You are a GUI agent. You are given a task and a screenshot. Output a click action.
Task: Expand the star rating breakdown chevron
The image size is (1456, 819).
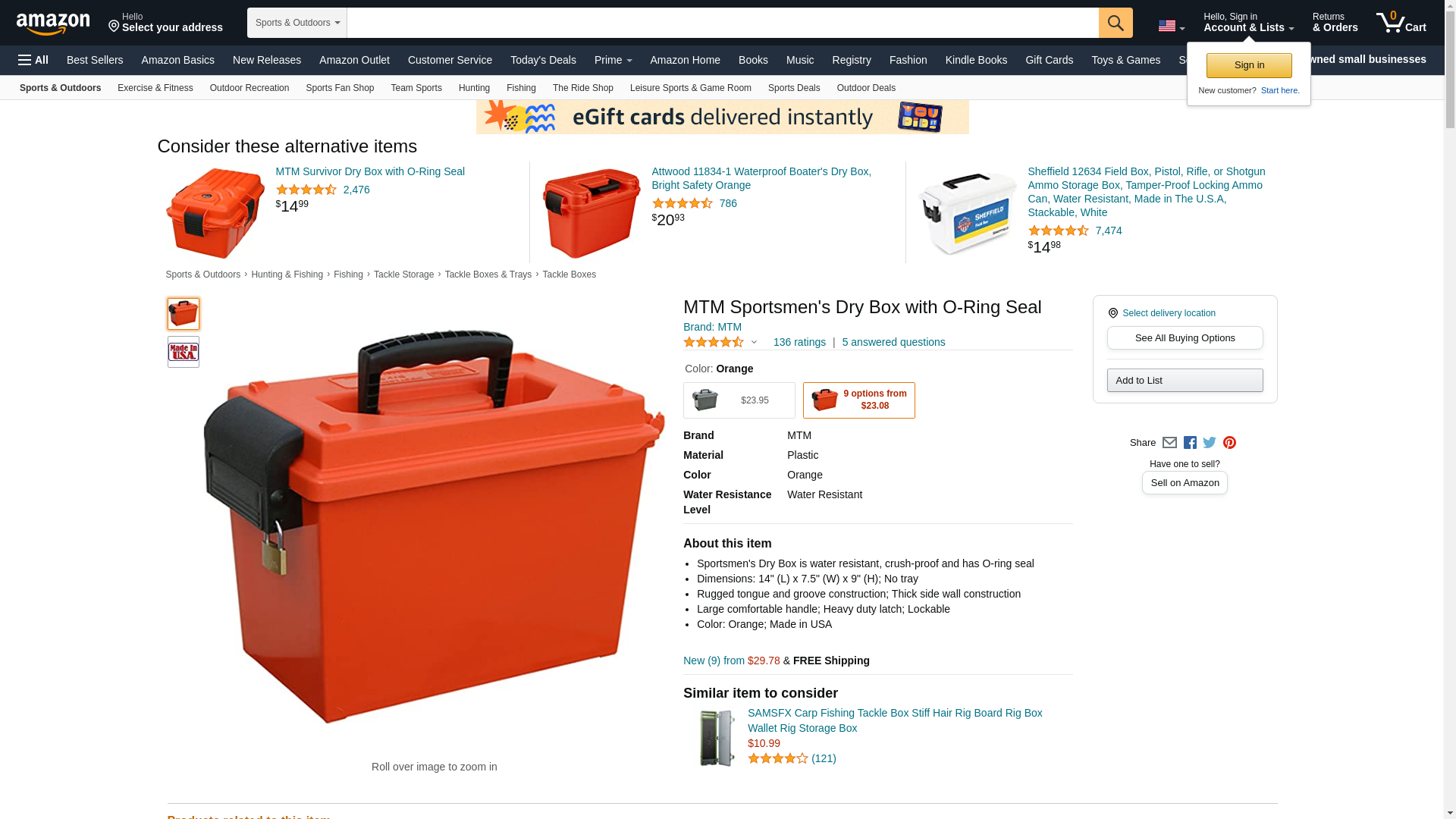coord(754,343)
